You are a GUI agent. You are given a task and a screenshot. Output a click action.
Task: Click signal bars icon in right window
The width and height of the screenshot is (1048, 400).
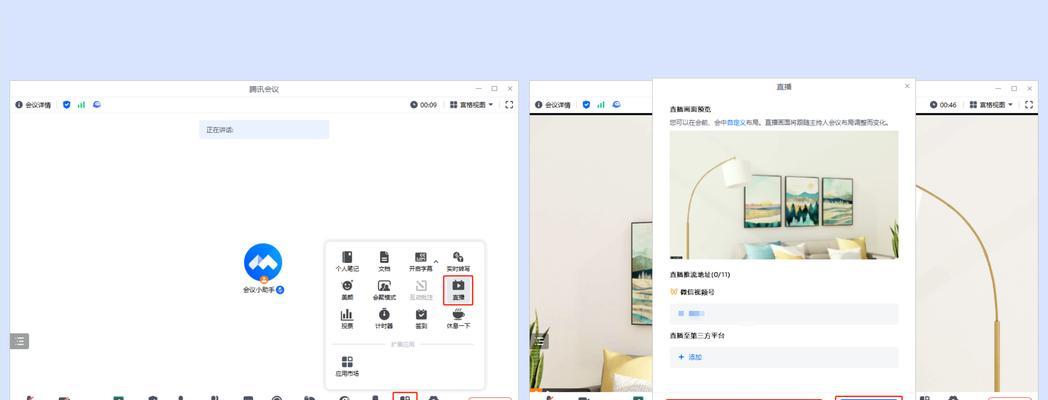601,105
